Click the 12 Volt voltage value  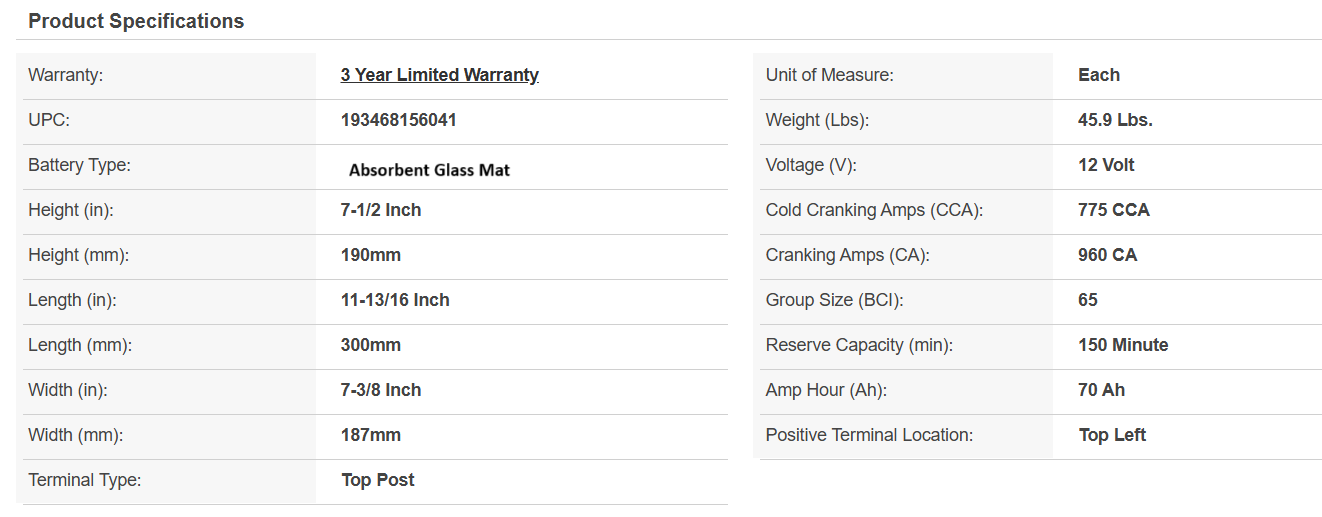1106,165
